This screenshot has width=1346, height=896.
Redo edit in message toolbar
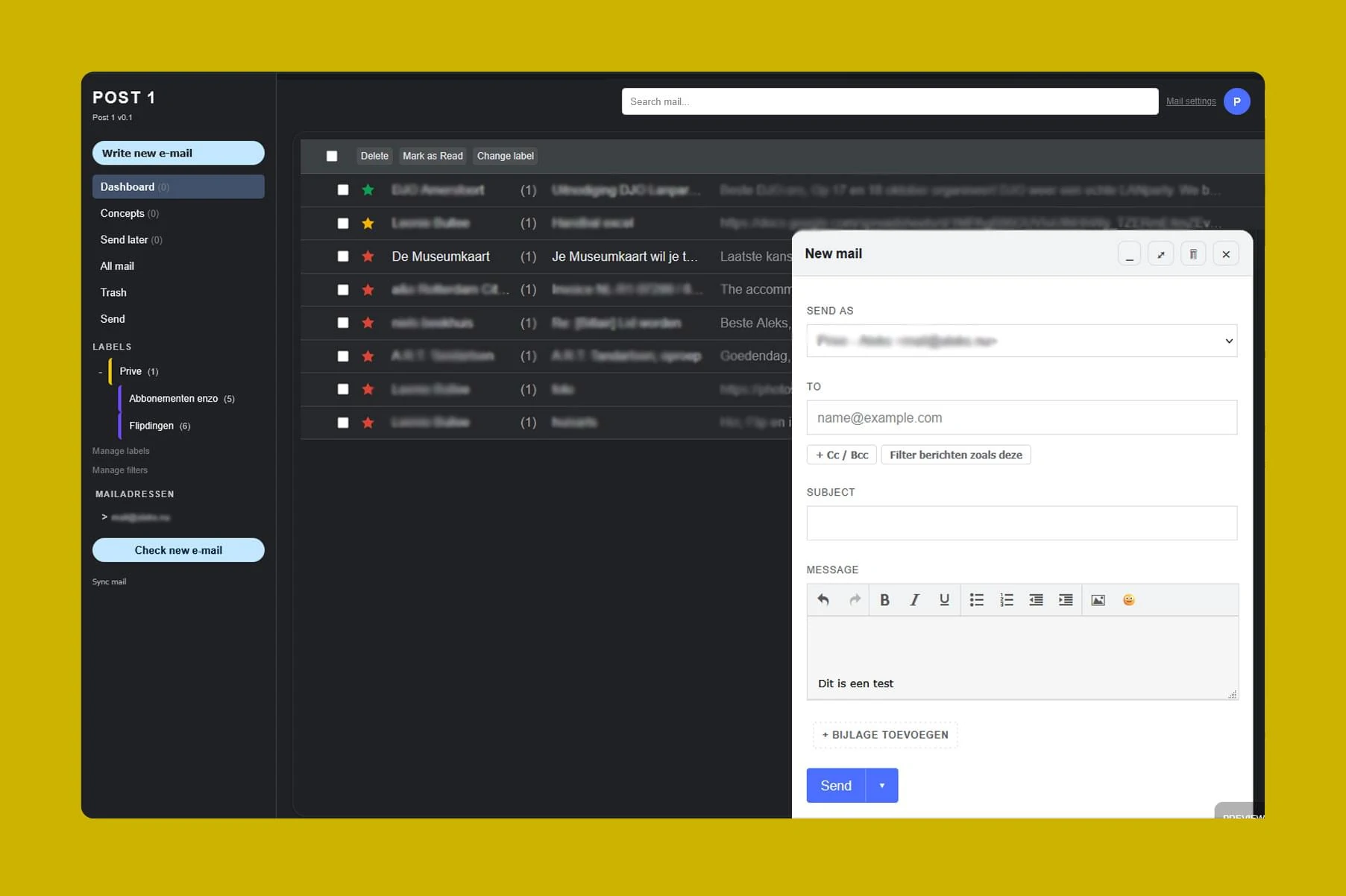pos(855,599)
